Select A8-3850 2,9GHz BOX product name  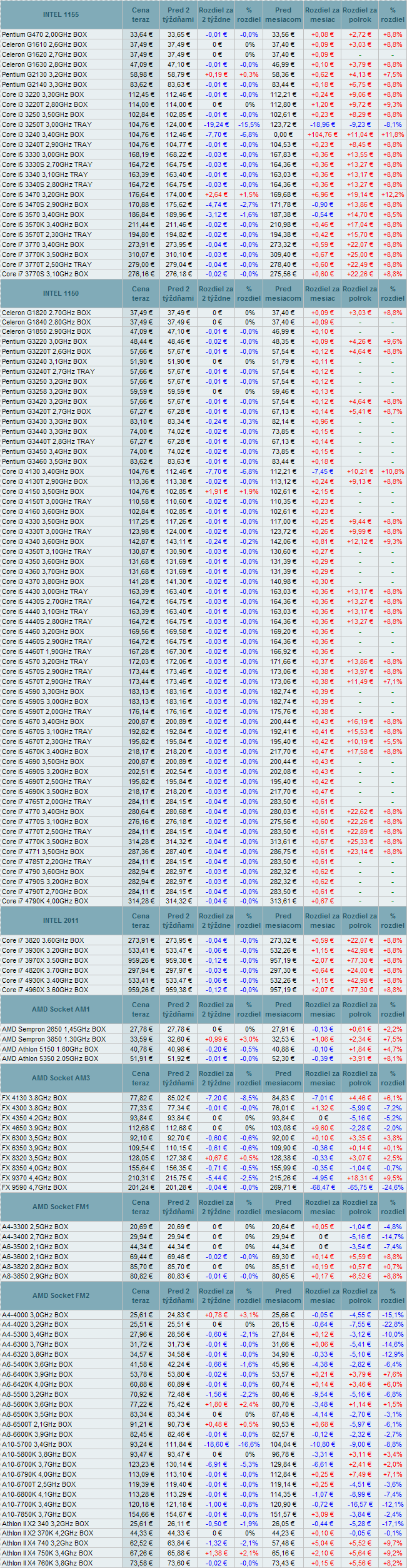click(x=35, y=1277)
